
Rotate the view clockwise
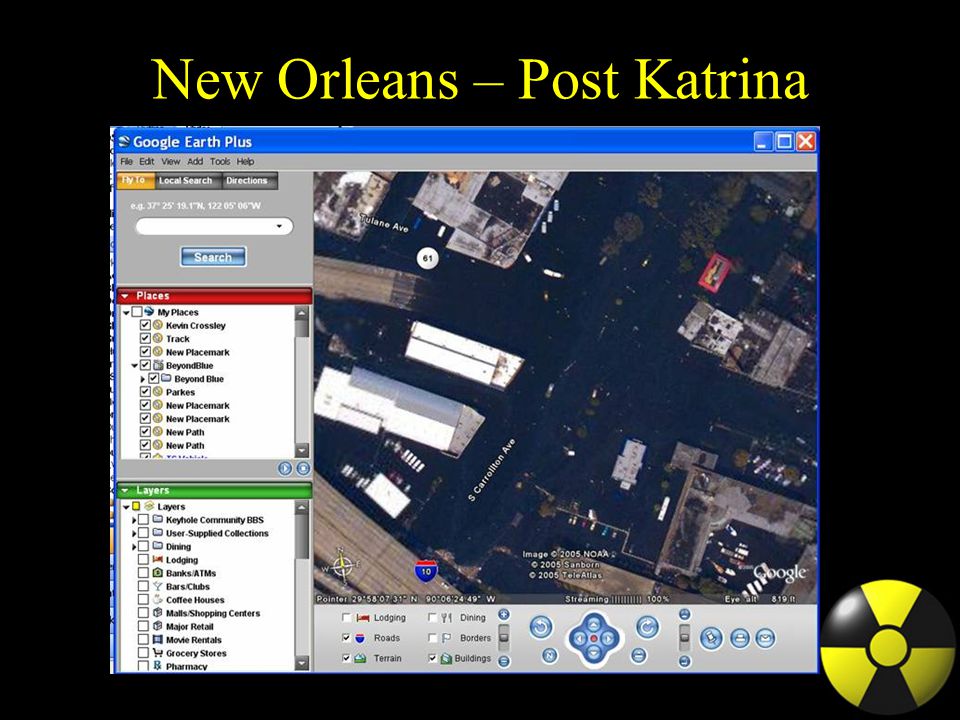point(648,627)
